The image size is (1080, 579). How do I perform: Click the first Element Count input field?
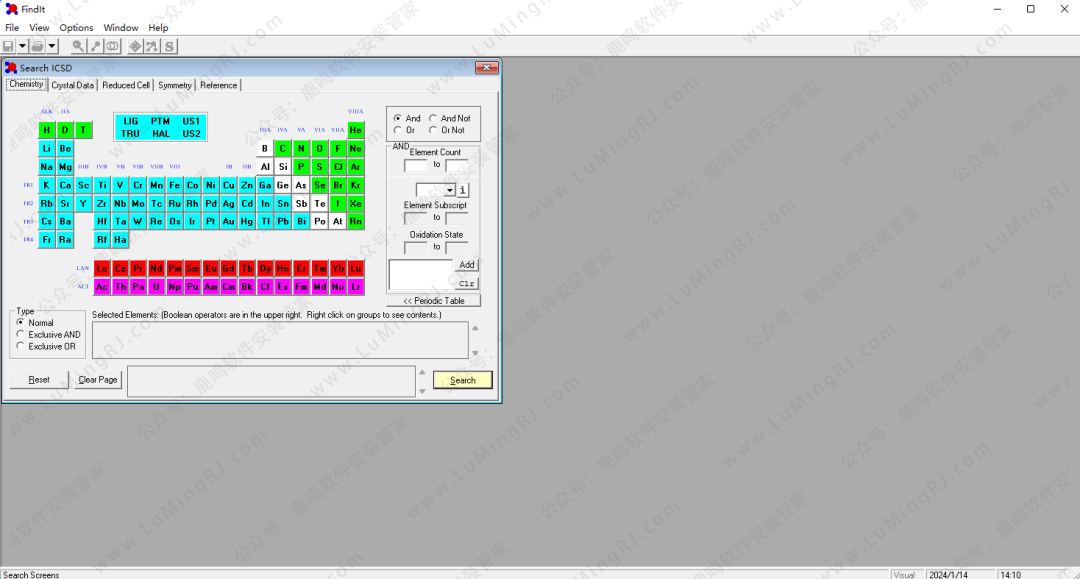[415, 165]
